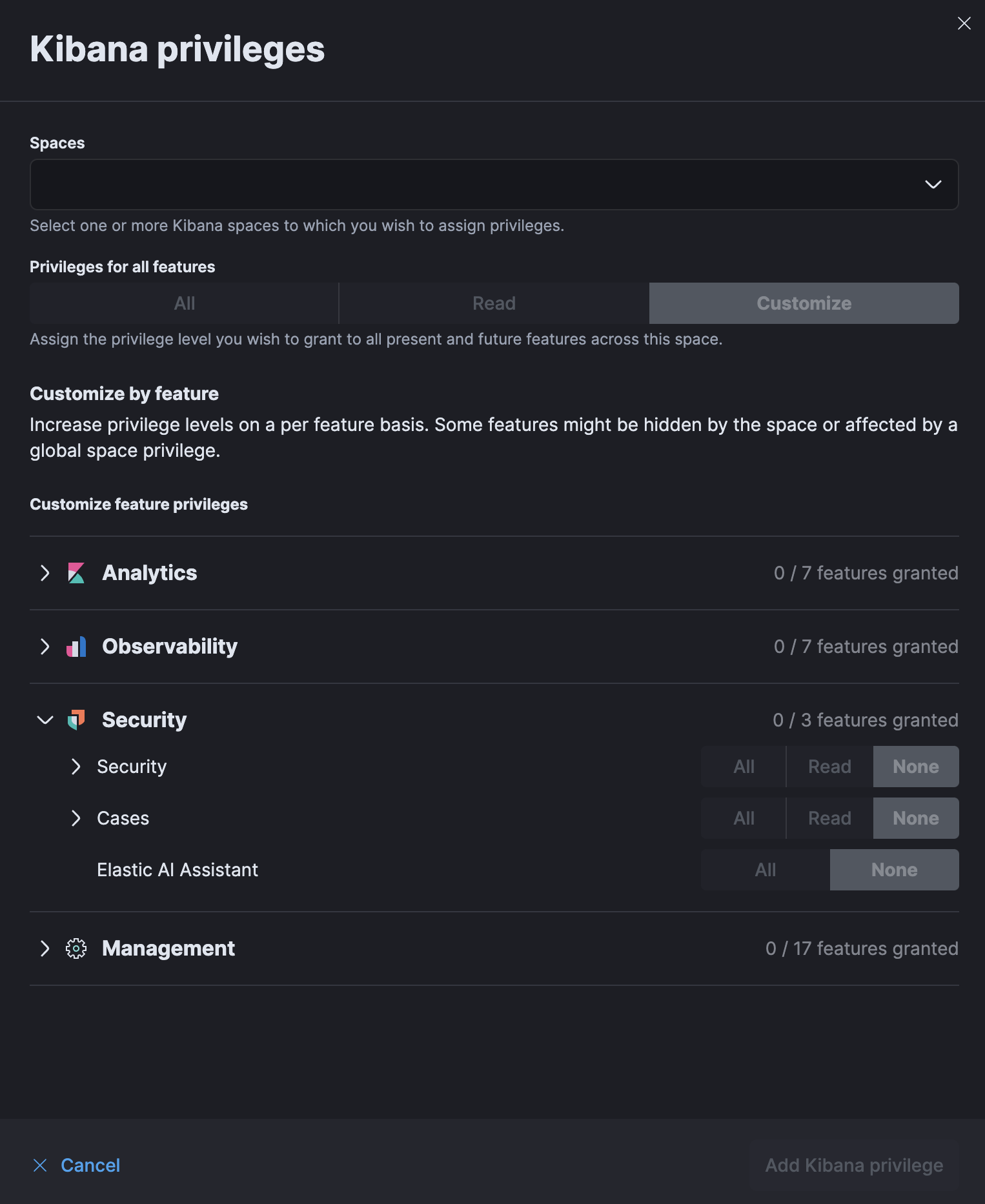The width and height of the screenshot is (985, 1204).
Task: Click inside the Spaces input field
Action: pyautogui.click(x=452, y=185)
